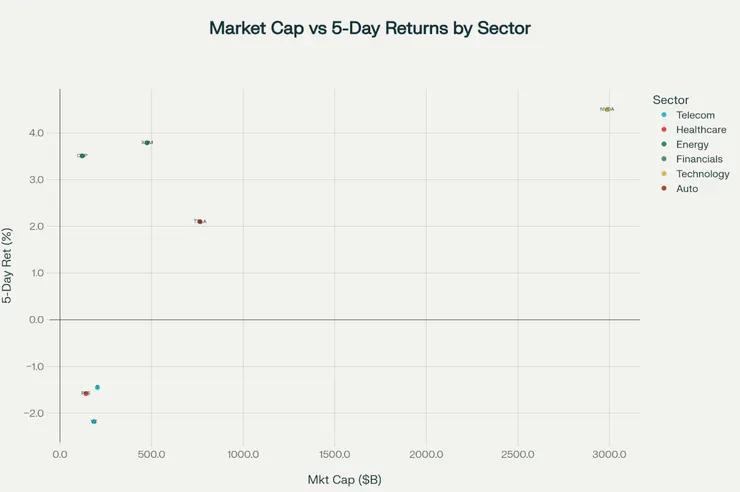Click the Telecom point near -1.5%
The image size is (740, 492).
[x=97, y=387]
